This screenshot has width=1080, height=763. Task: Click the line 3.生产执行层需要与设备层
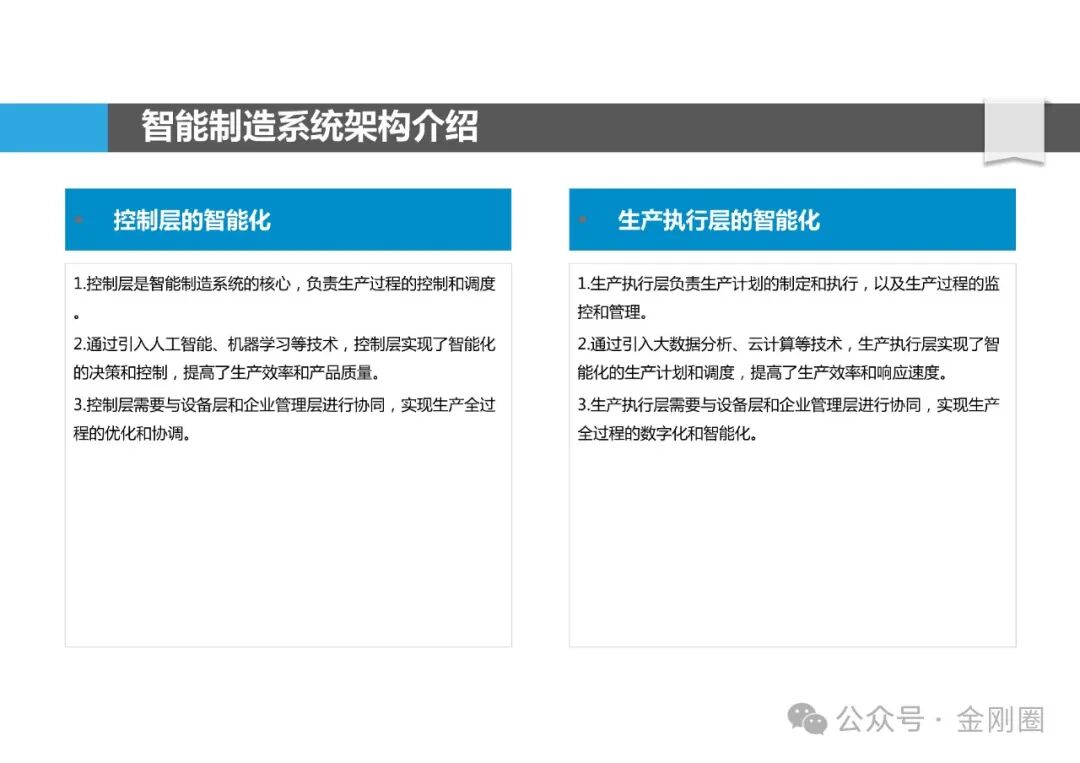click(788, 405)
